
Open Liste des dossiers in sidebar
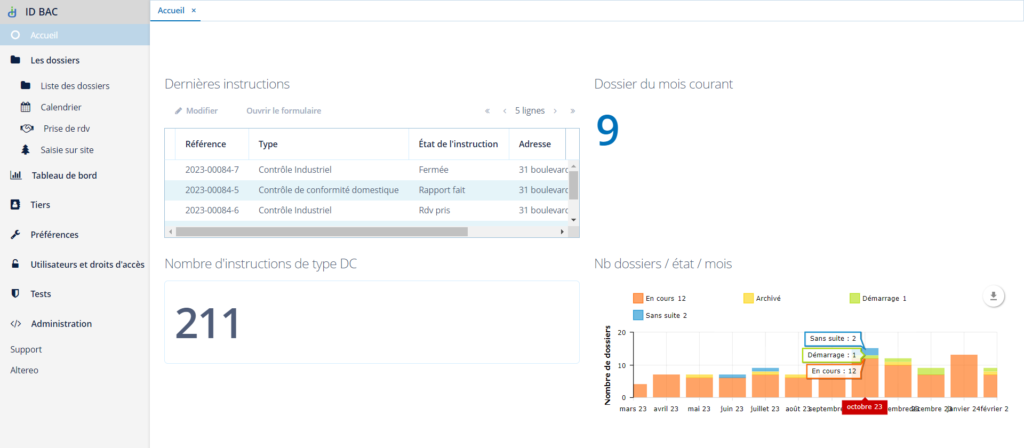[75, 86]
